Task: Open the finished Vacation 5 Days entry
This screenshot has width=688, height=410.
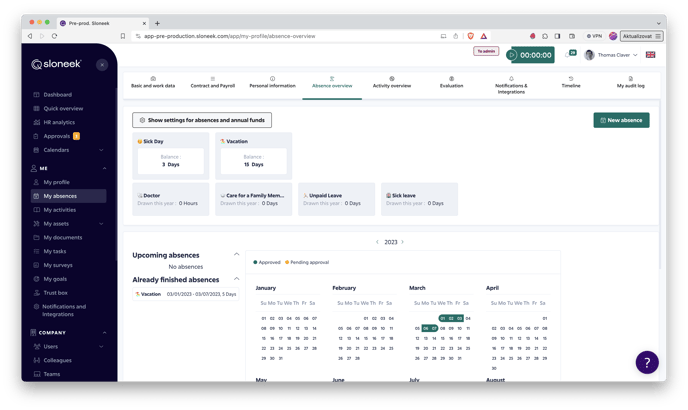Action: pyautogui.click(x=186, y=295)
